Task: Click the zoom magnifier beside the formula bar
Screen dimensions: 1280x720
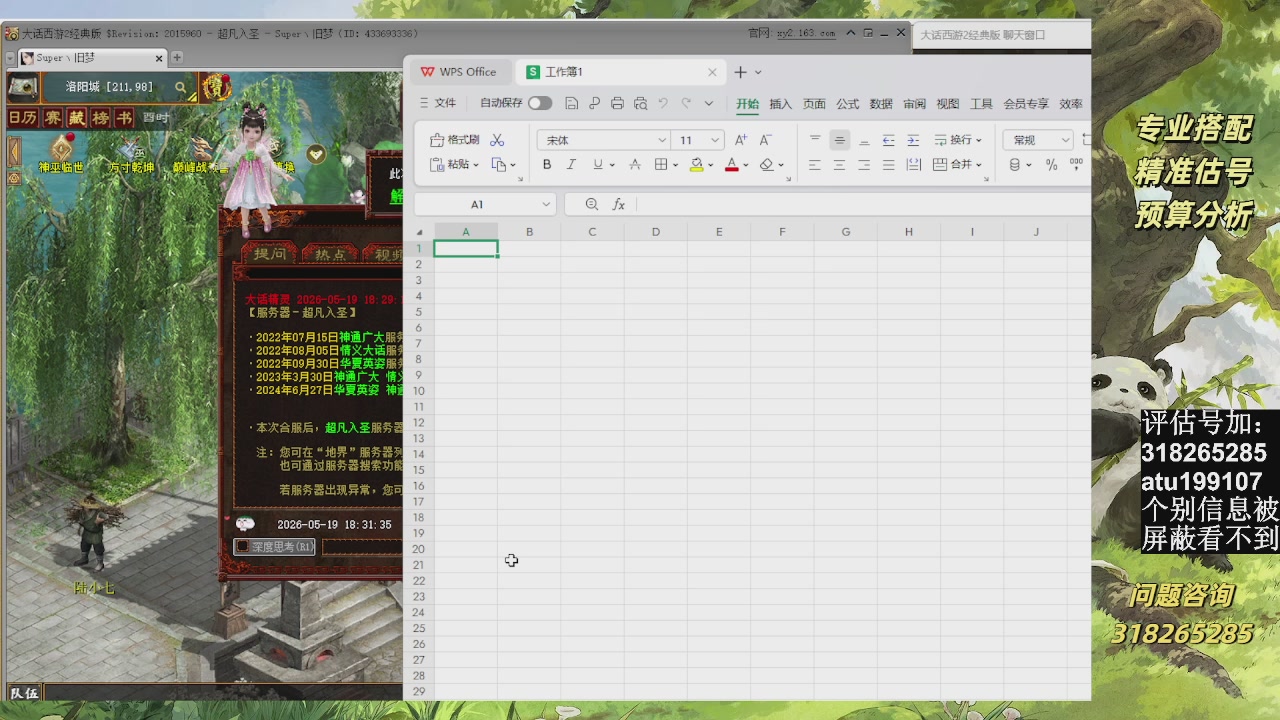Action: pyautogui.click(x=592, y=204)
